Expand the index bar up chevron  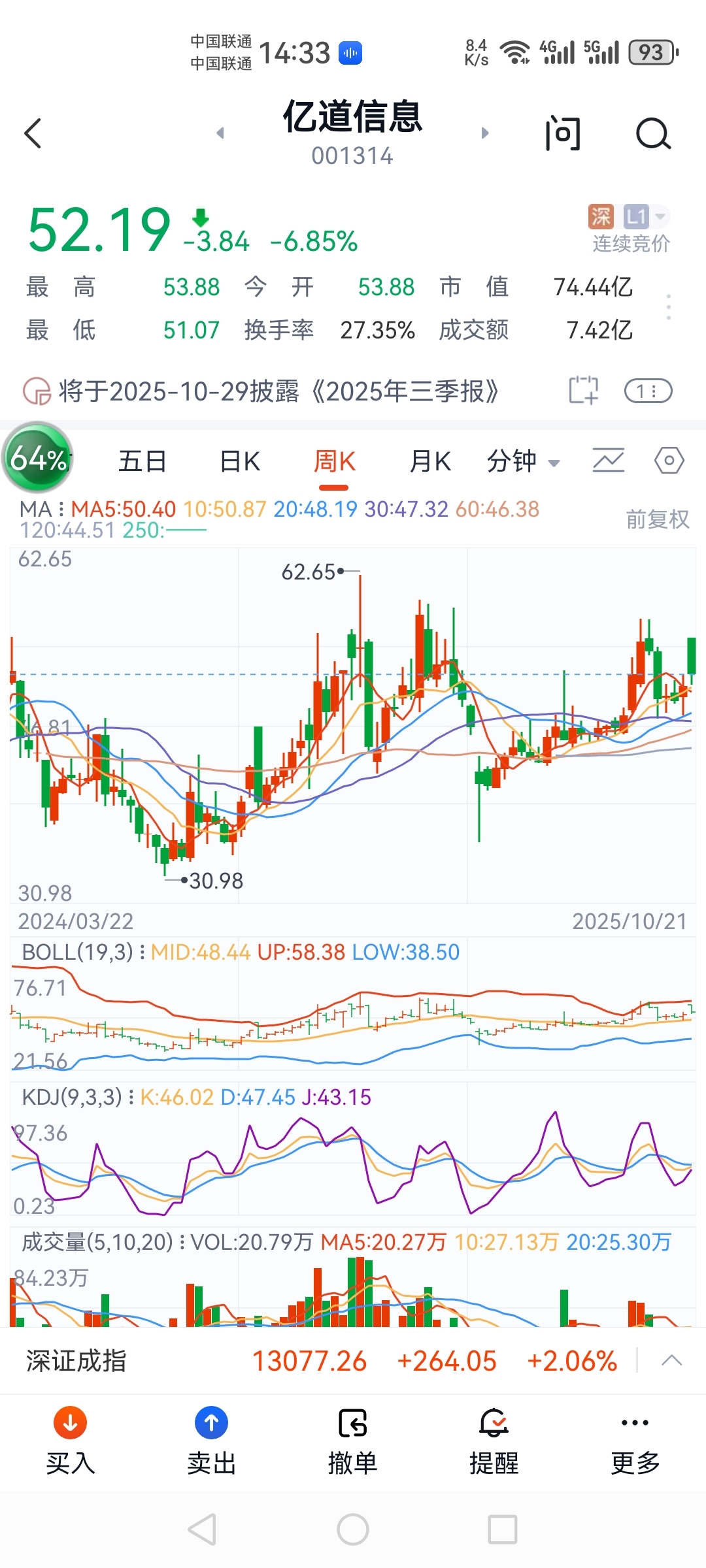coord(672,1361)
